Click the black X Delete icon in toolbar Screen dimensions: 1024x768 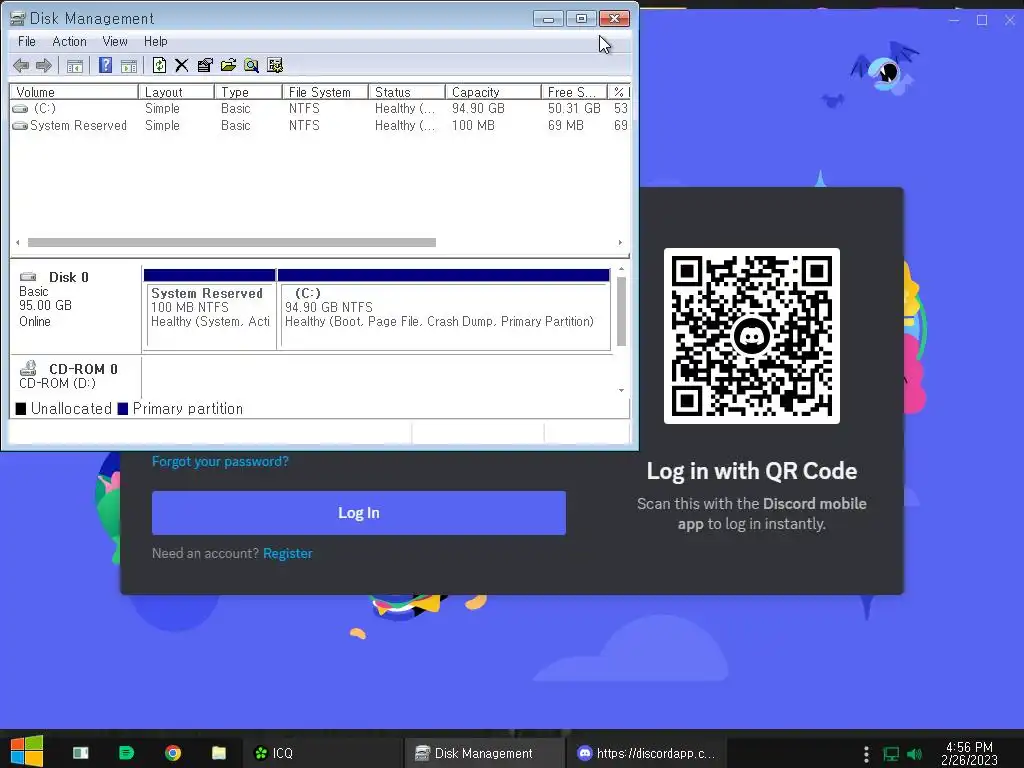(182, 65)
